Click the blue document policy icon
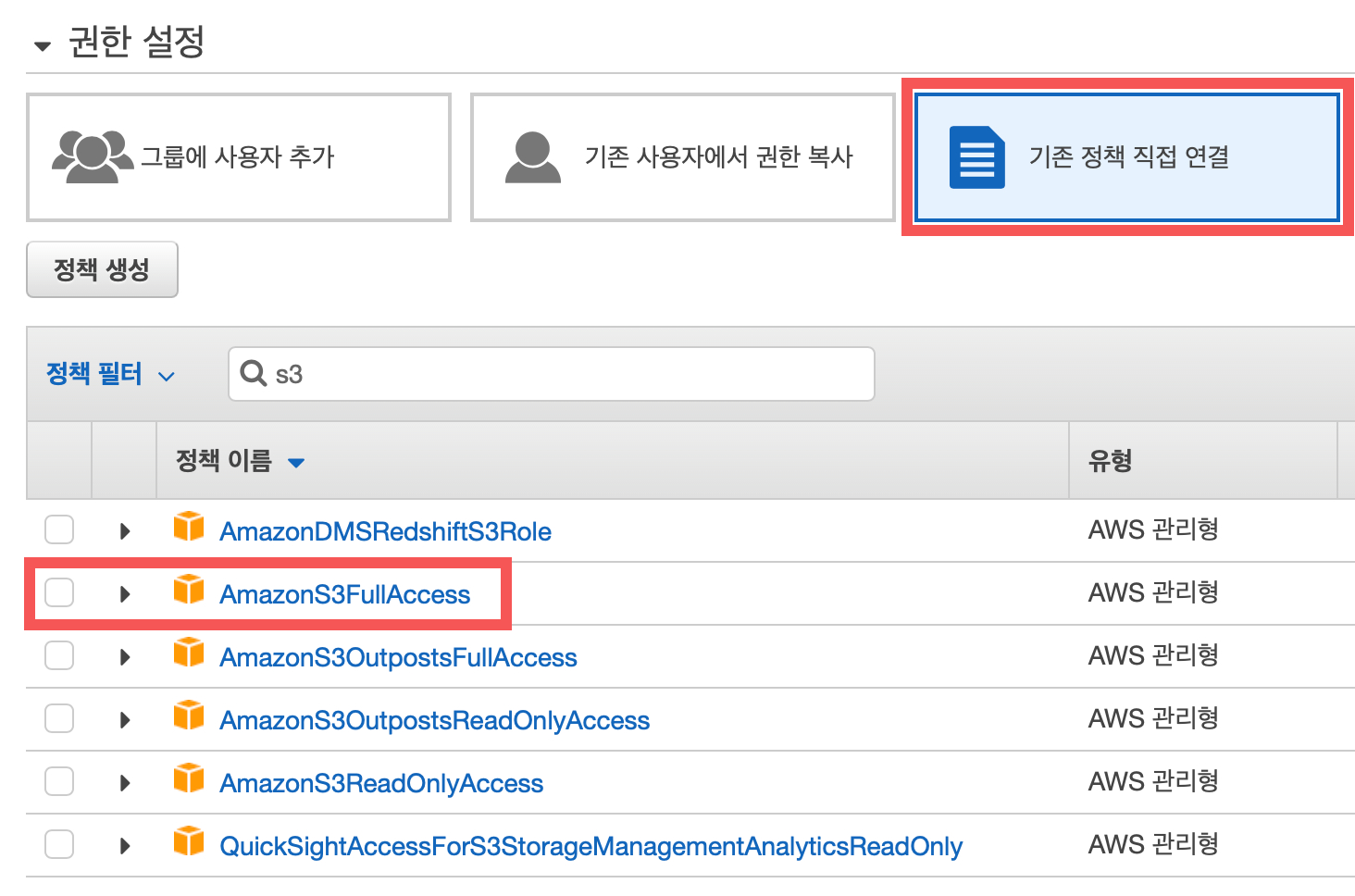This screenshot has width=1355, height=896. pyautogui.click(x=977, y=157)
